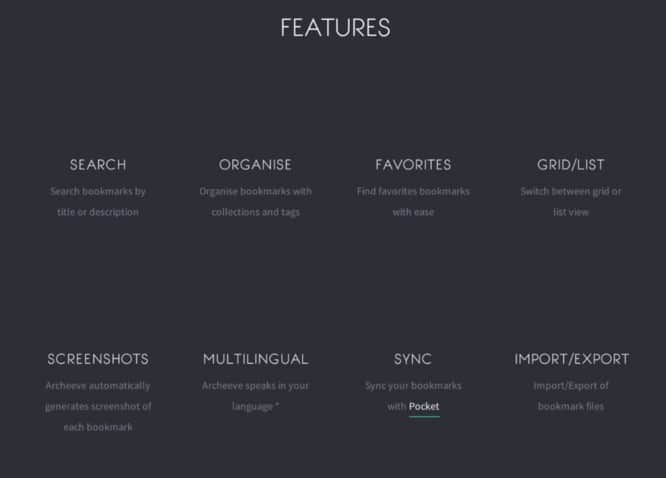
Task: Click the asterisk after 'language'
Action: click(277, 405)
